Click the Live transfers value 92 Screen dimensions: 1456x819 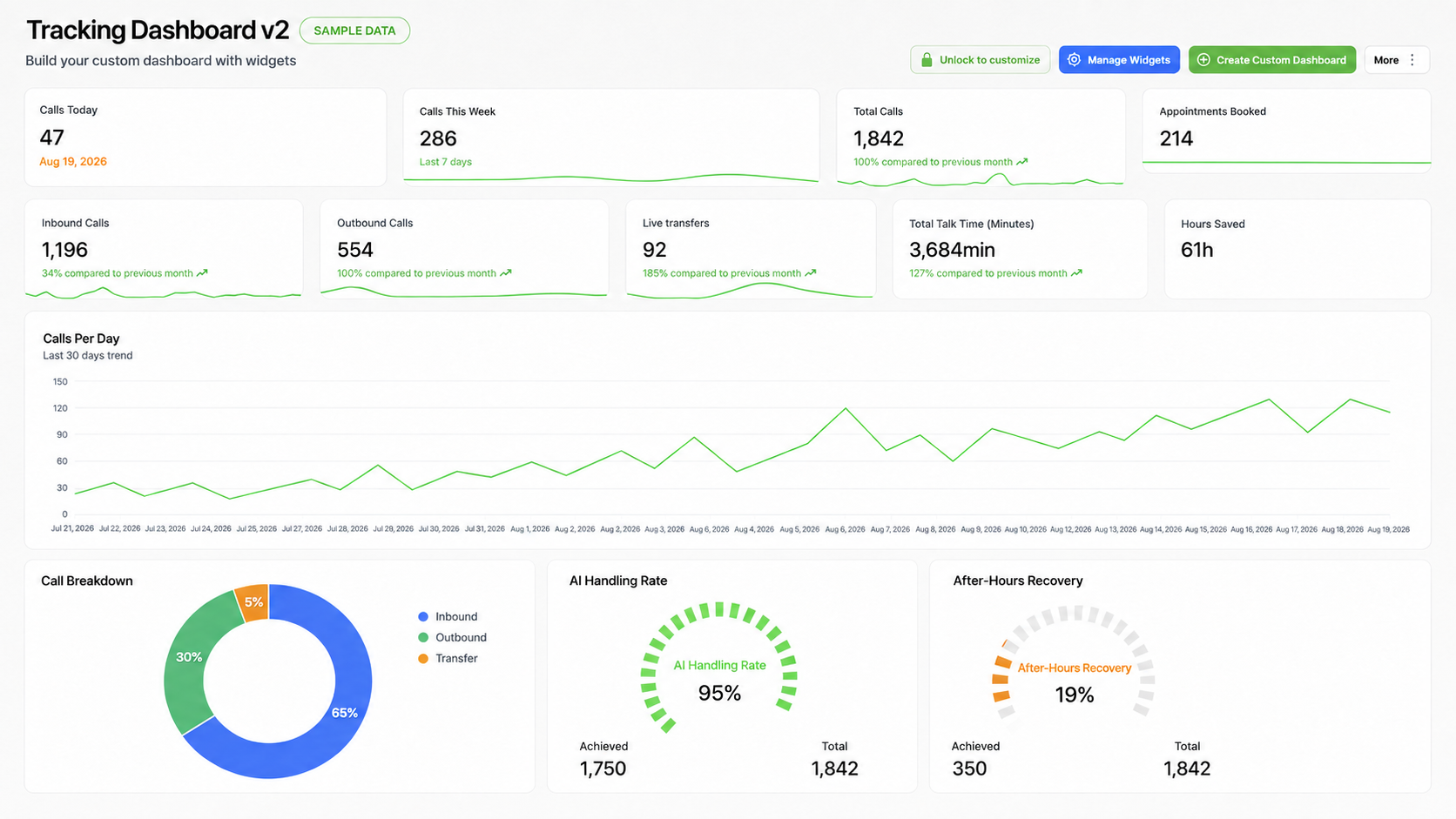tap(655, 250)
